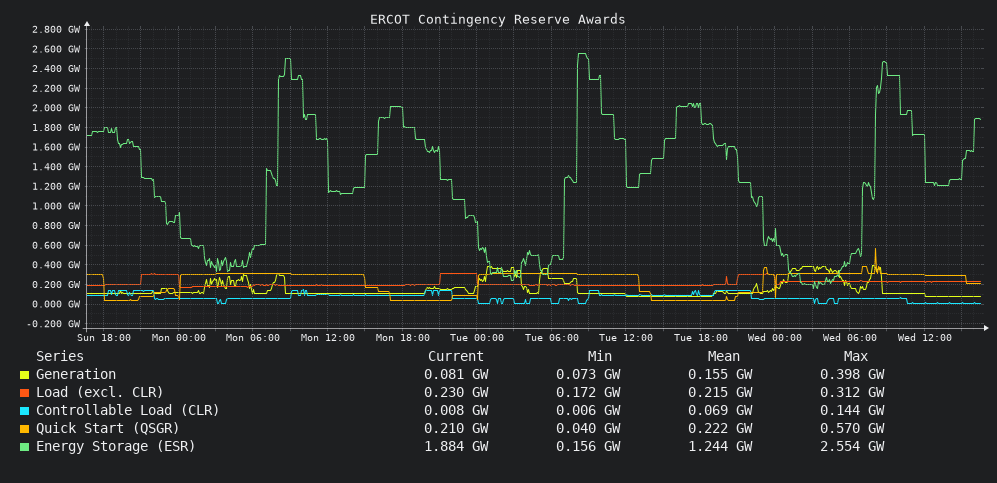Click Generation max value 0.398 GW
Viewport: 997px width, 483px height.
[851, 375]
